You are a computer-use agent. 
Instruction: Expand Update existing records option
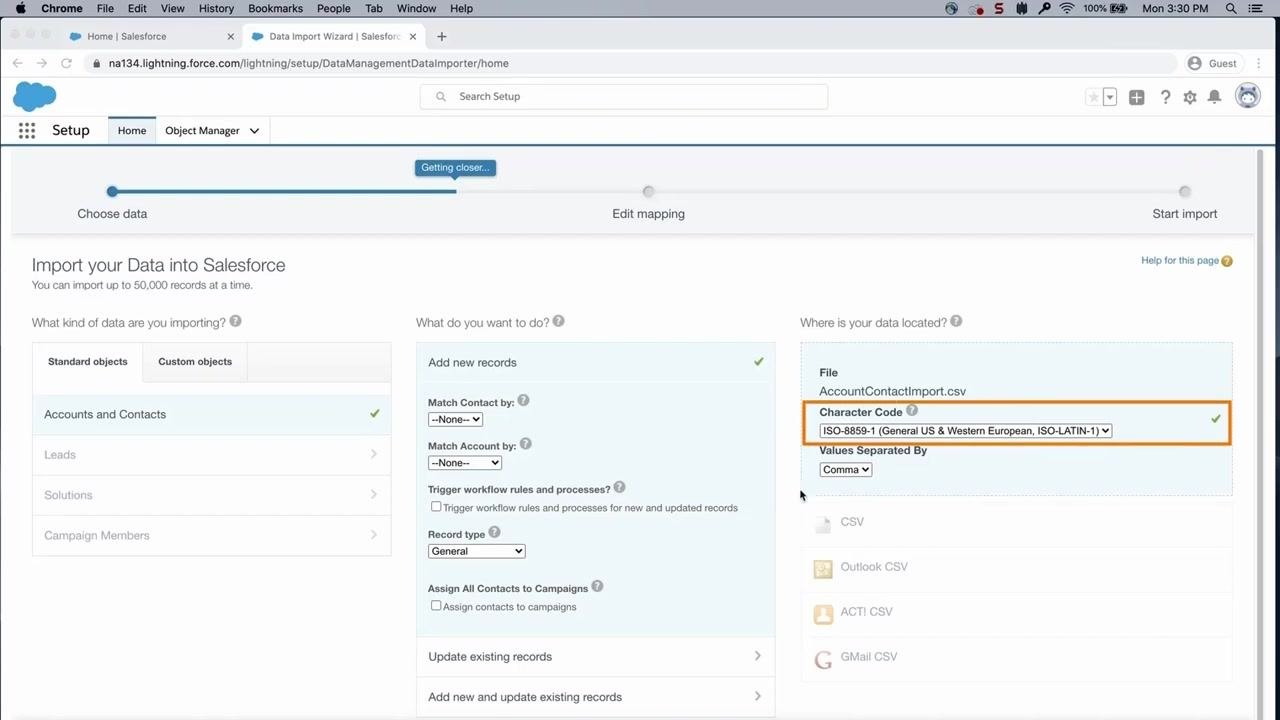pos(595,657)
